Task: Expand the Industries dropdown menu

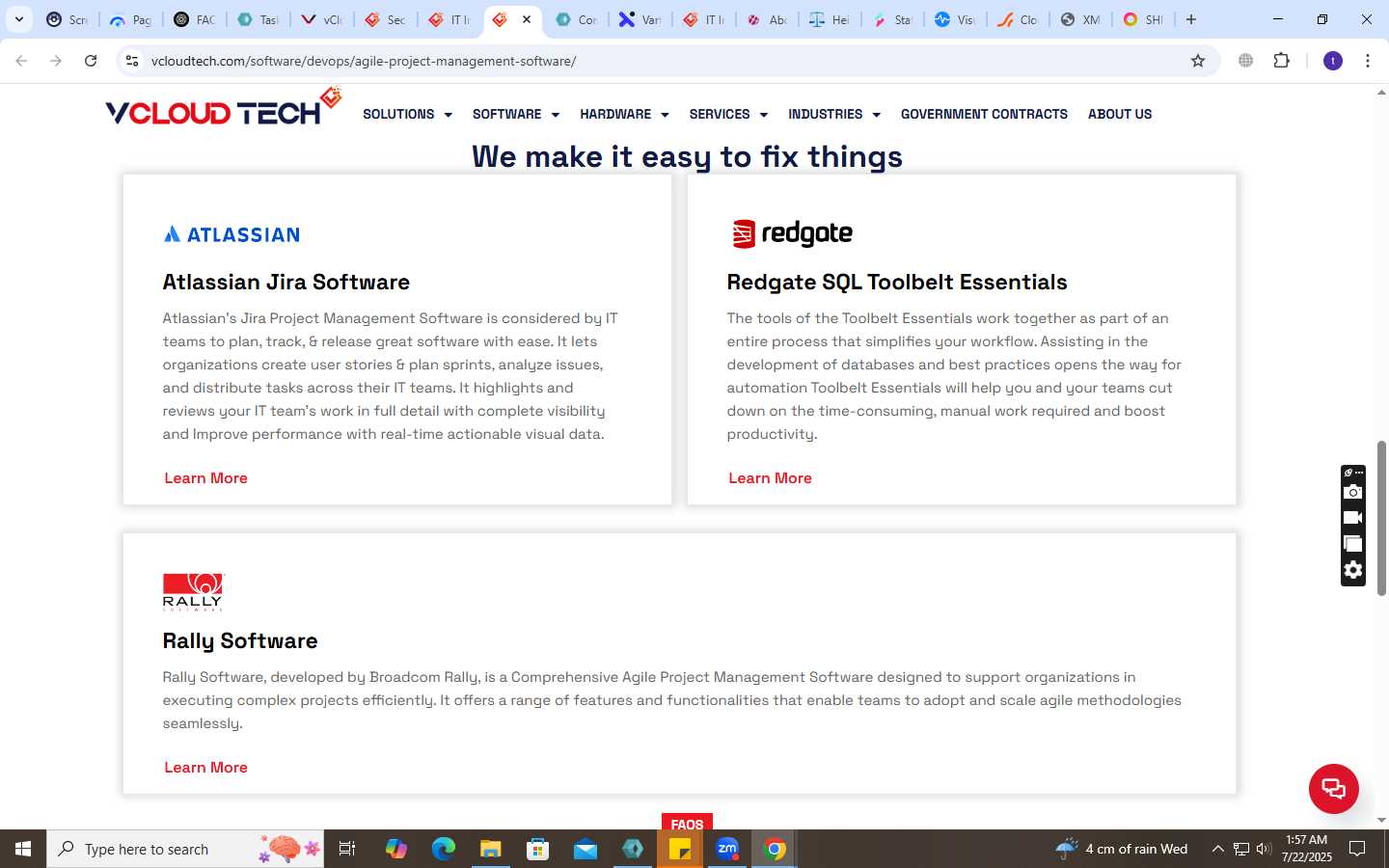Action: pyautogui.click(x=834, y=114)
